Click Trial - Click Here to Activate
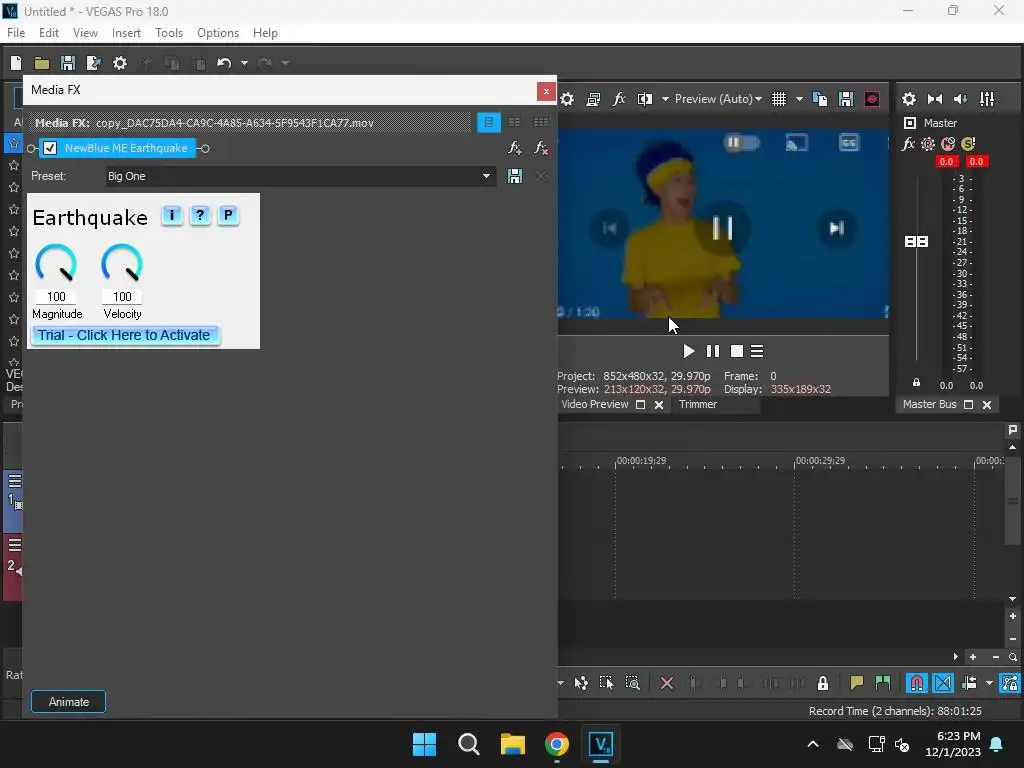 [124, 335]
